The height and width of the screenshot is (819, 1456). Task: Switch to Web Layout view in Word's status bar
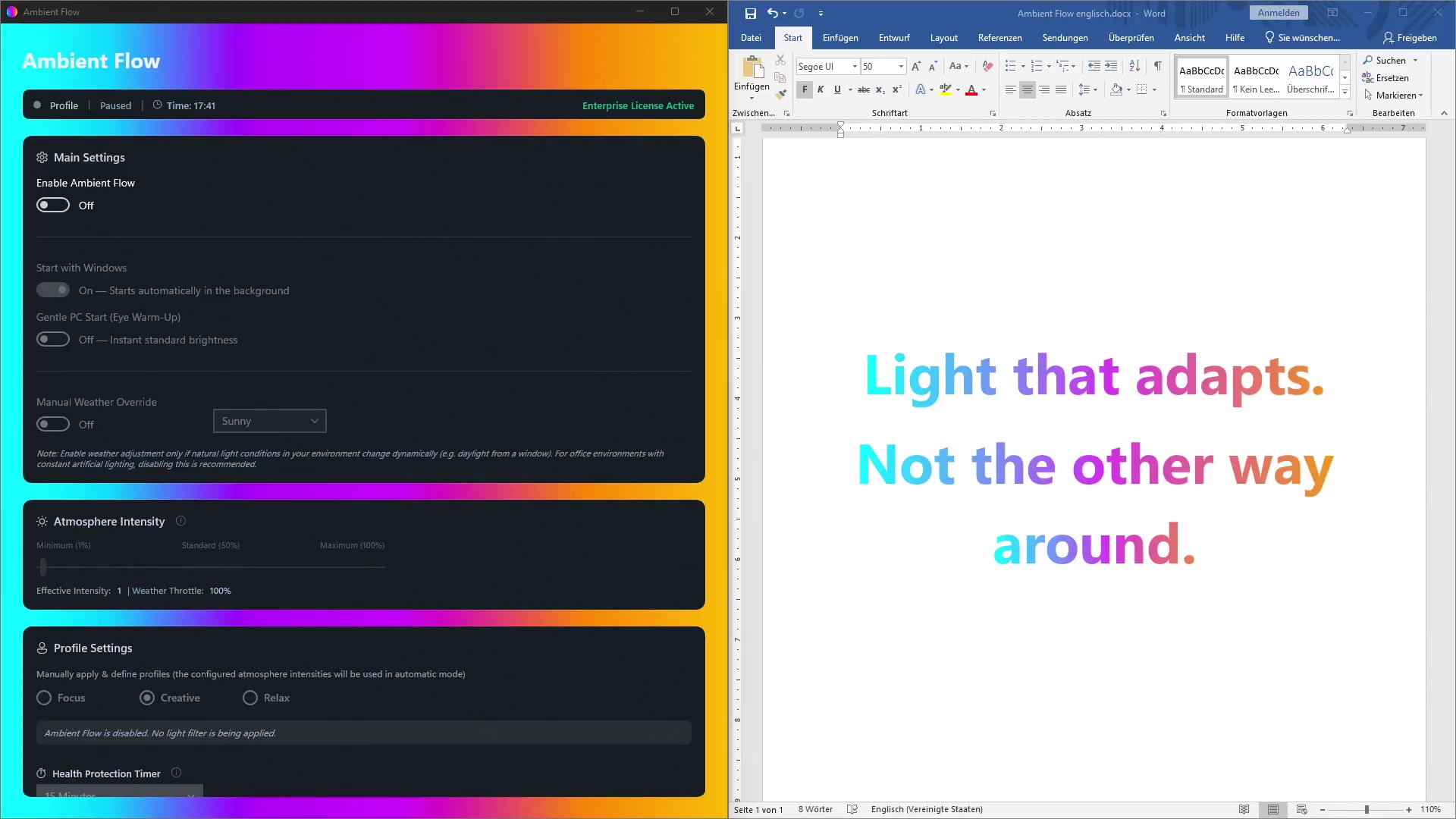pos(1302,809)
